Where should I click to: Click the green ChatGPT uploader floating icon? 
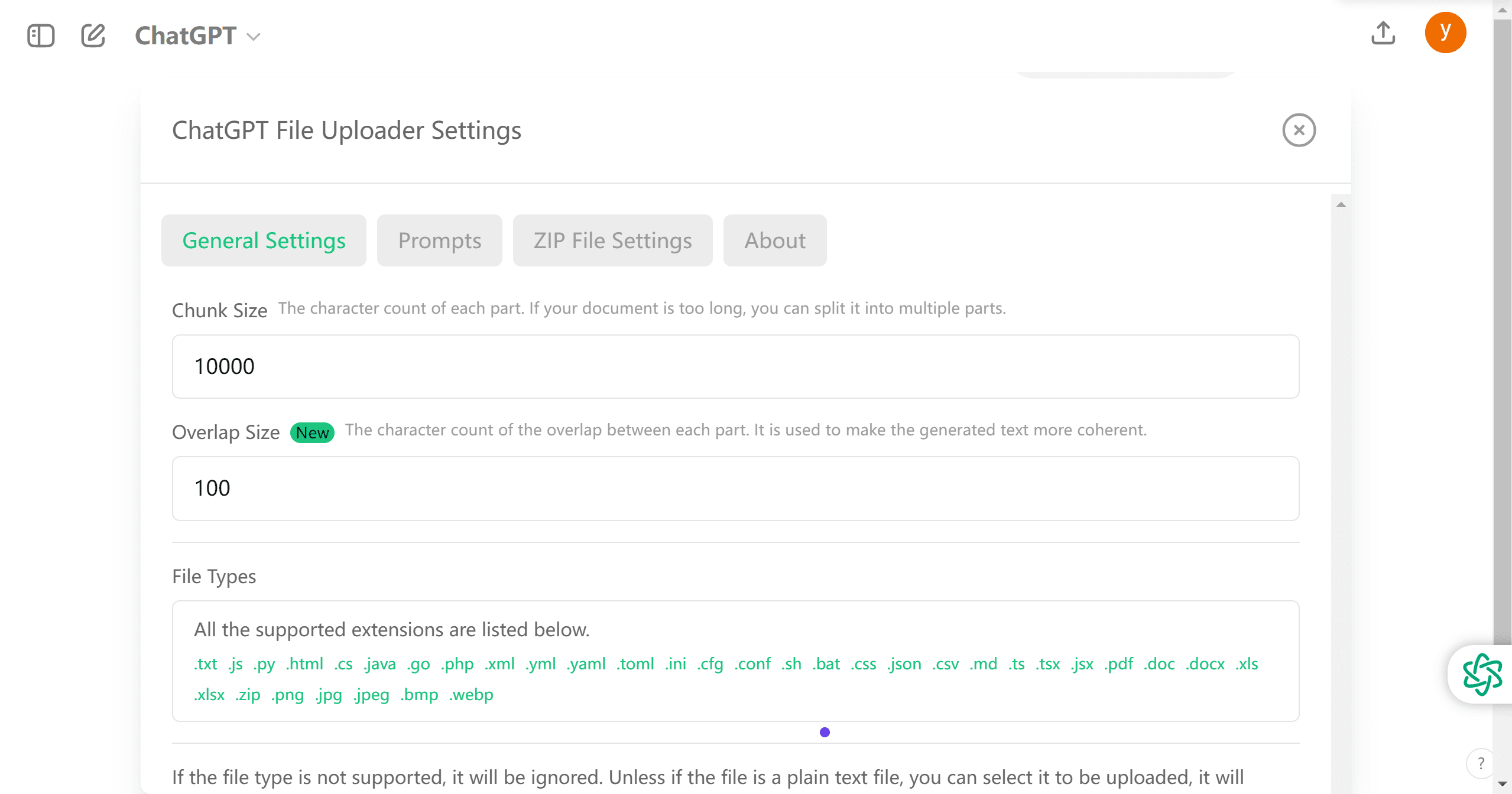pyautogui.click(x=1481, y=674)
